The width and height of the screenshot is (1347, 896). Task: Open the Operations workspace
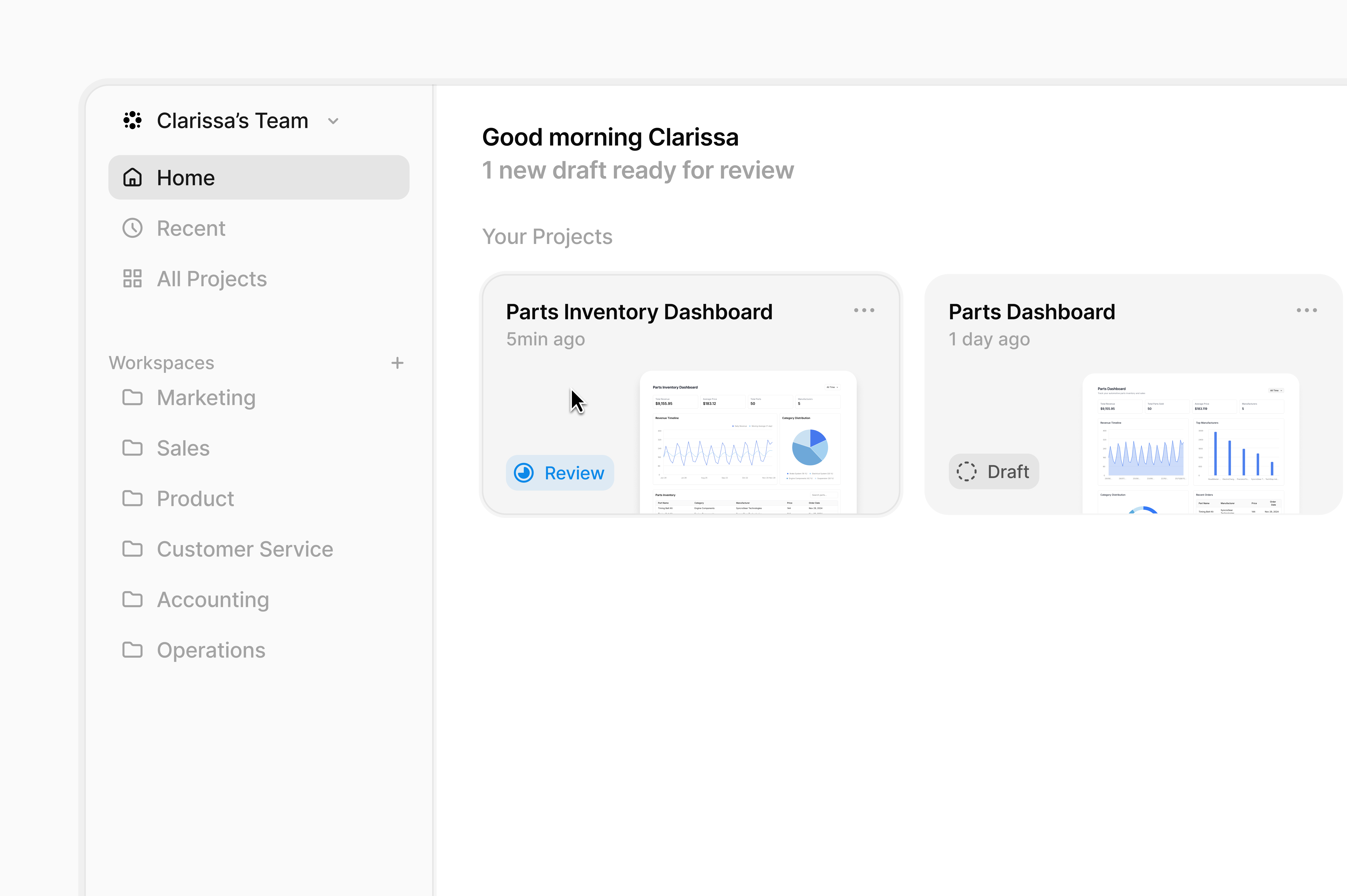pos(259,650)
